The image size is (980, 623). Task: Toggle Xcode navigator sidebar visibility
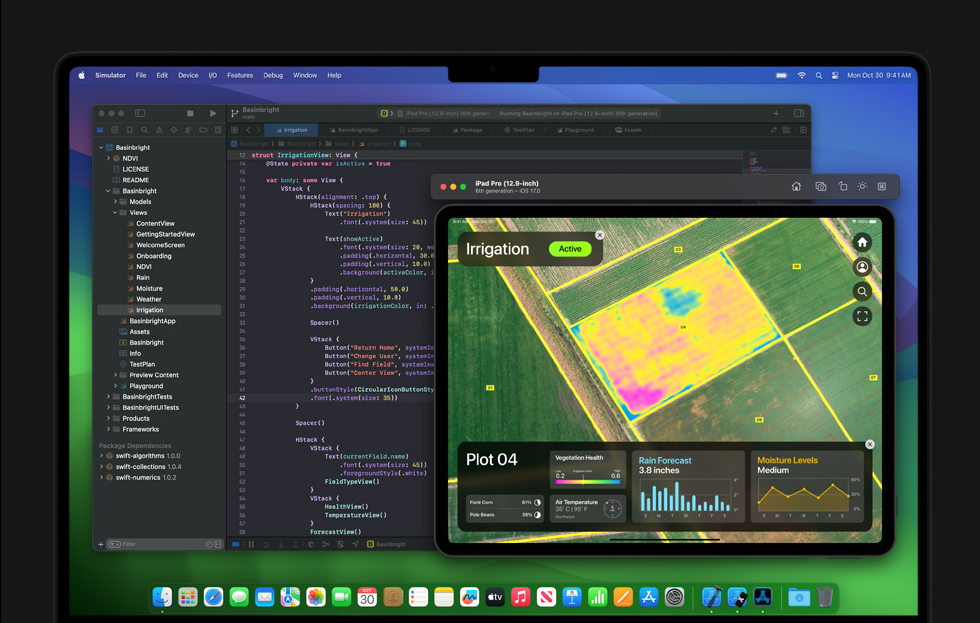tap(140, 113)
